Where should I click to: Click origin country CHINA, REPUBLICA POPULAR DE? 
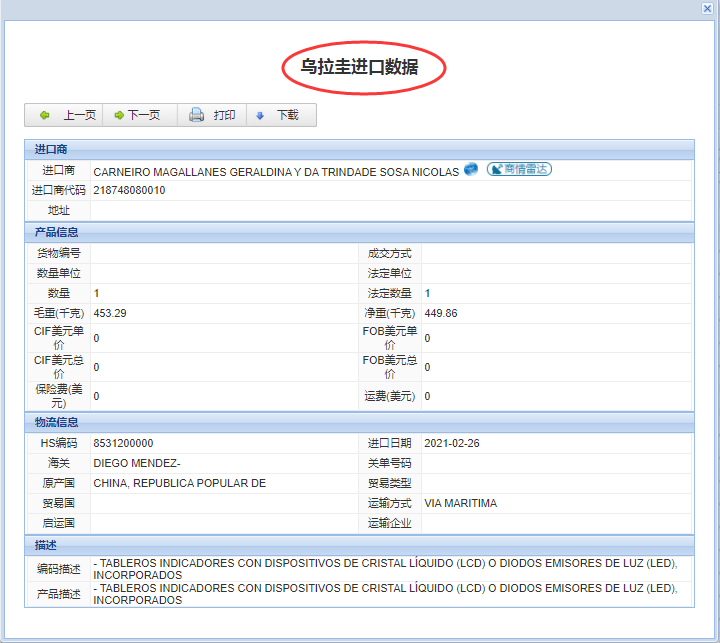pos(179,483)
